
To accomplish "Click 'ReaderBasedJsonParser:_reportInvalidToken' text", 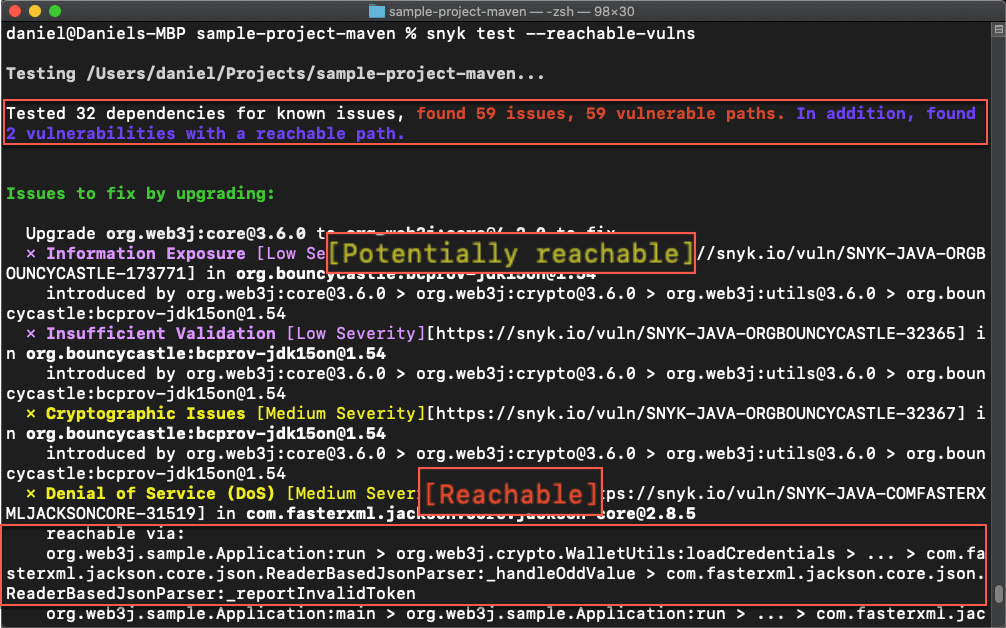I will coord(211,593).
